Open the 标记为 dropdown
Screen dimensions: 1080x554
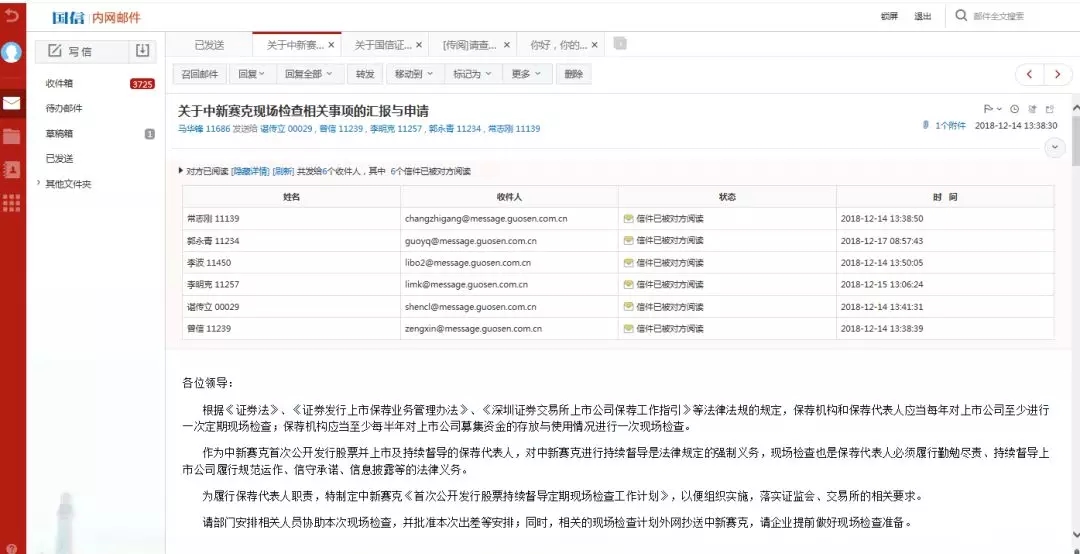point(472,74)
